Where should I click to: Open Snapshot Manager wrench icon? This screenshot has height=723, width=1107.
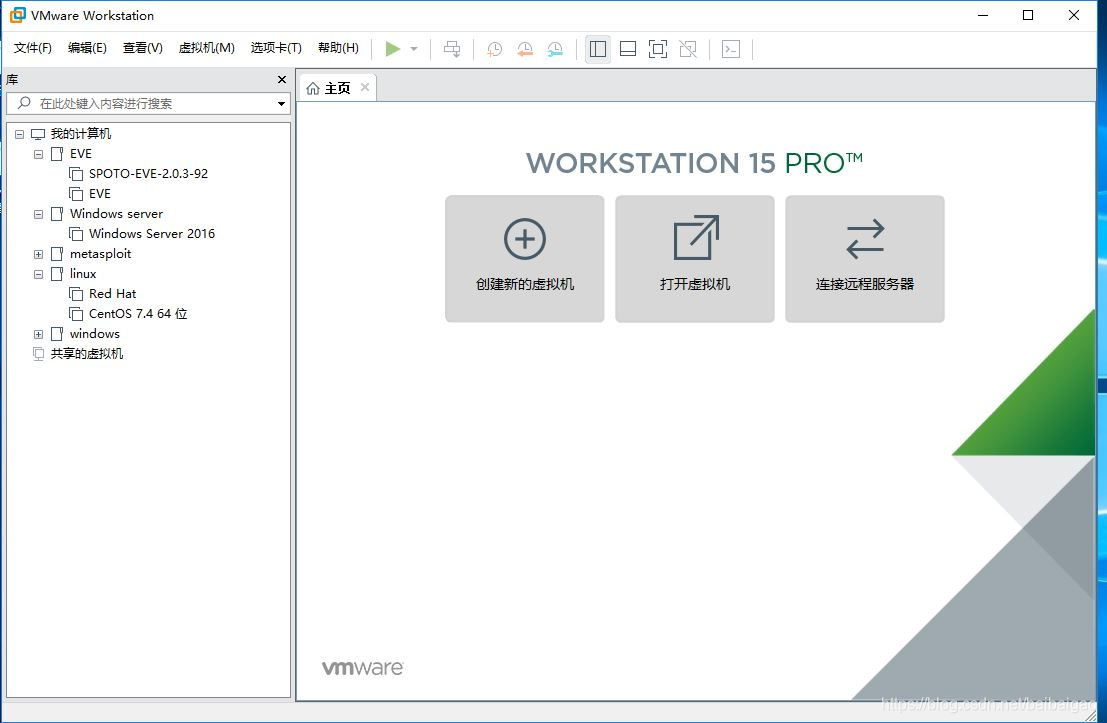(556, 49)
